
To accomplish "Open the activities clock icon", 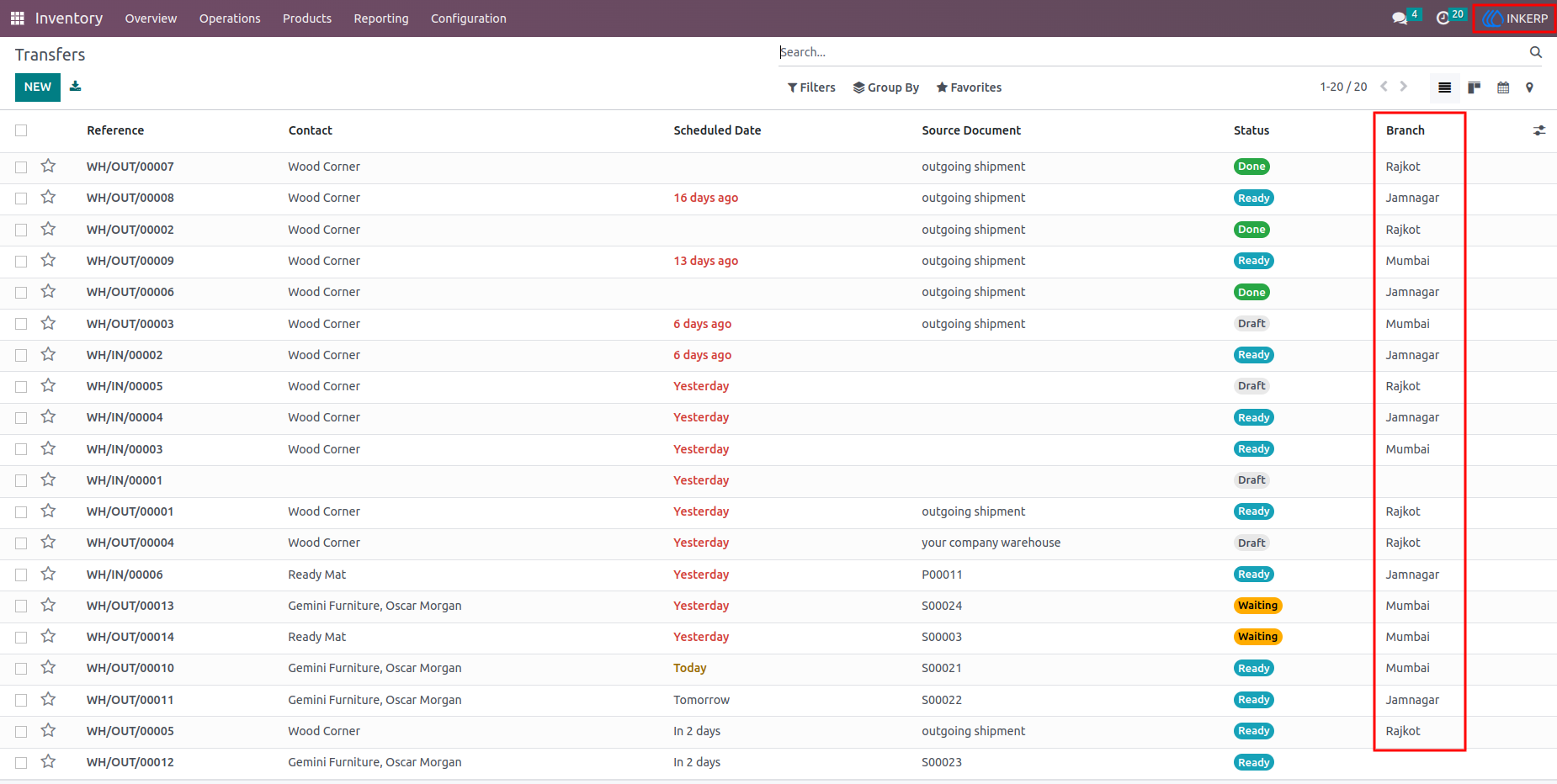I will point(1443,19).
